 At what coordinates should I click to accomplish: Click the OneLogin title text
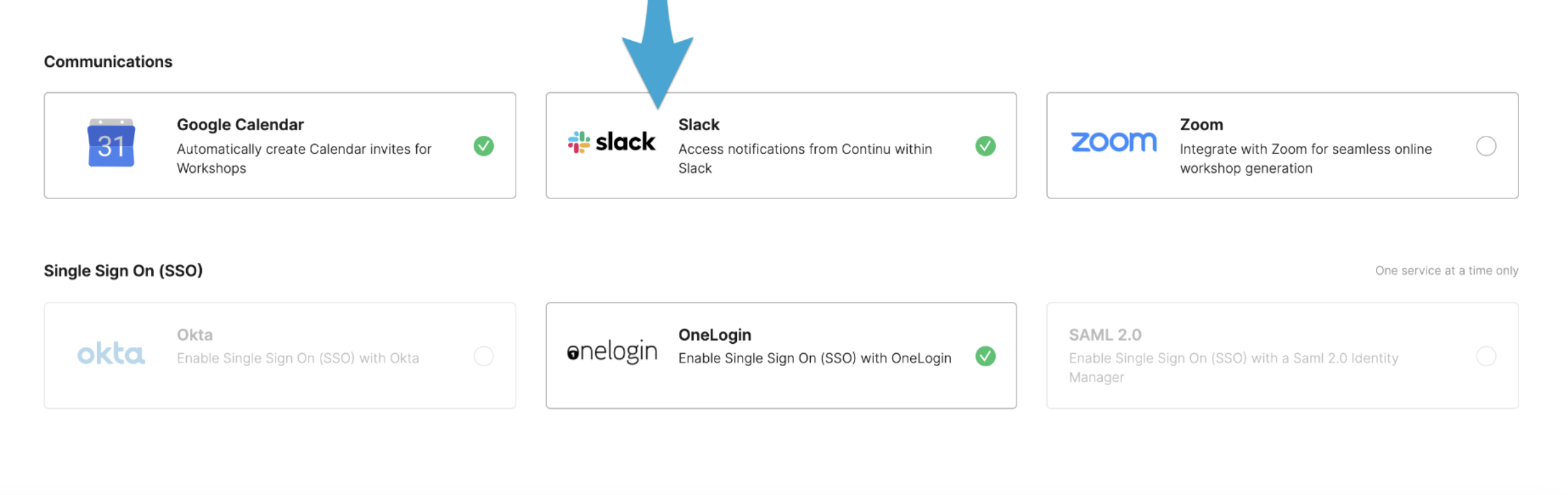715,335
